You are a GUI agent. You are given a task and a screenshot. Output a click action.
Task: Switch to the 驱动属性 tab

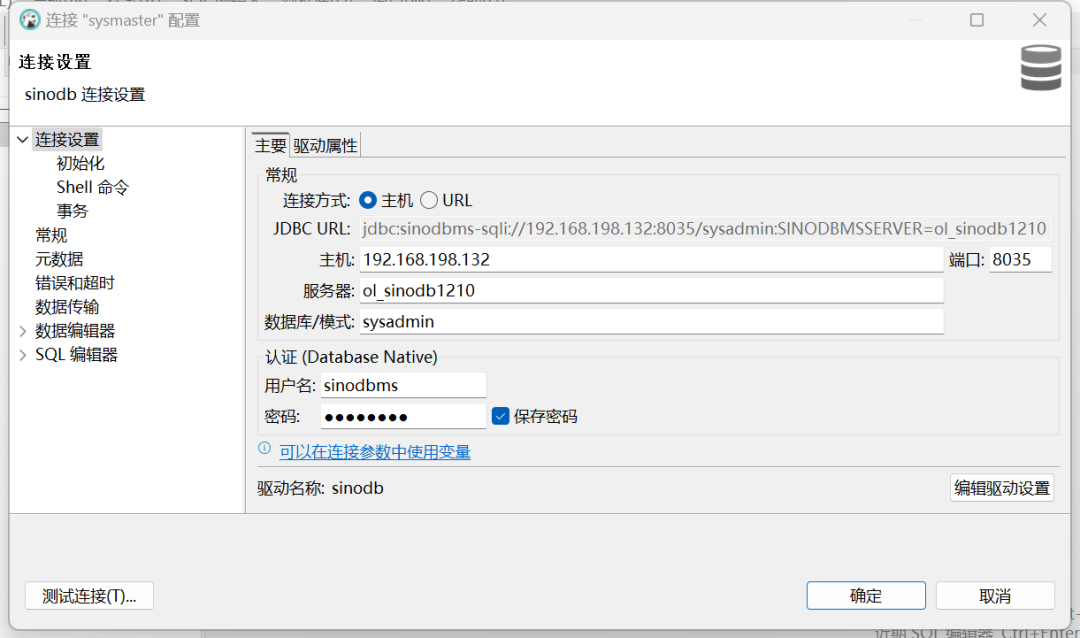pos(325,145)
